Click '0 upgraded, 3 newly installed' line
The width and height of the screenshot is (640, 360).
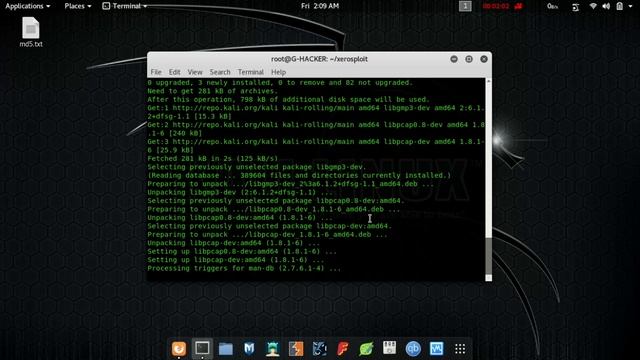[x=280, y=83]
